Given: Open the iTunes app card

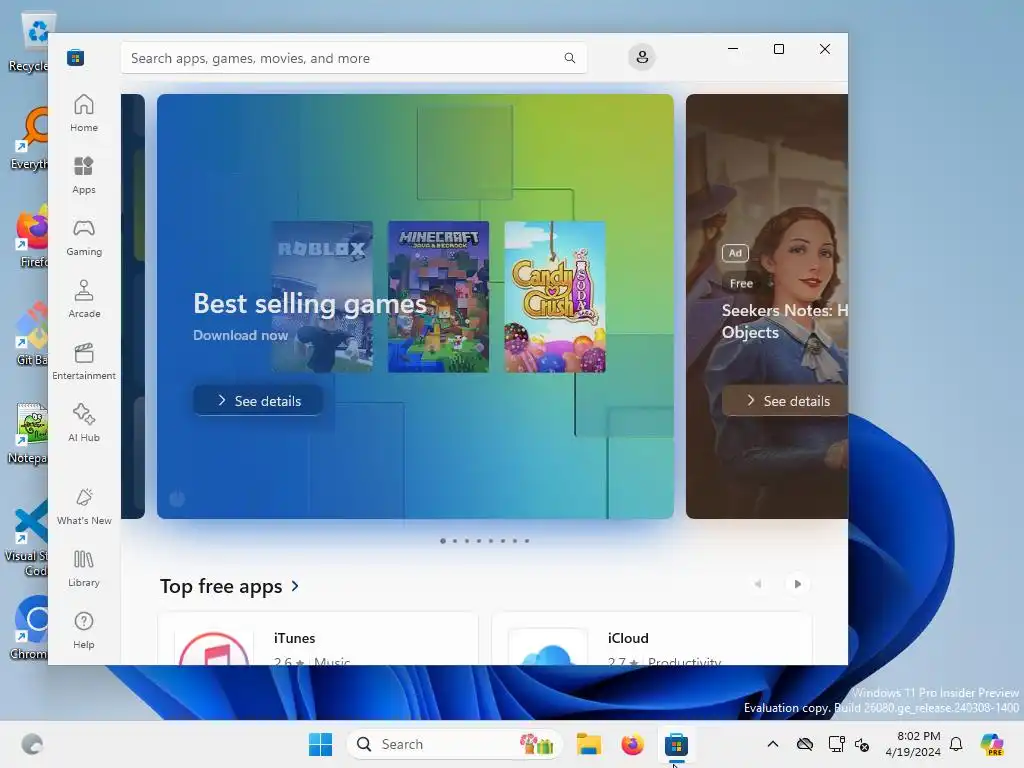Looking at the screenshot, I should (x=317, y=639).
